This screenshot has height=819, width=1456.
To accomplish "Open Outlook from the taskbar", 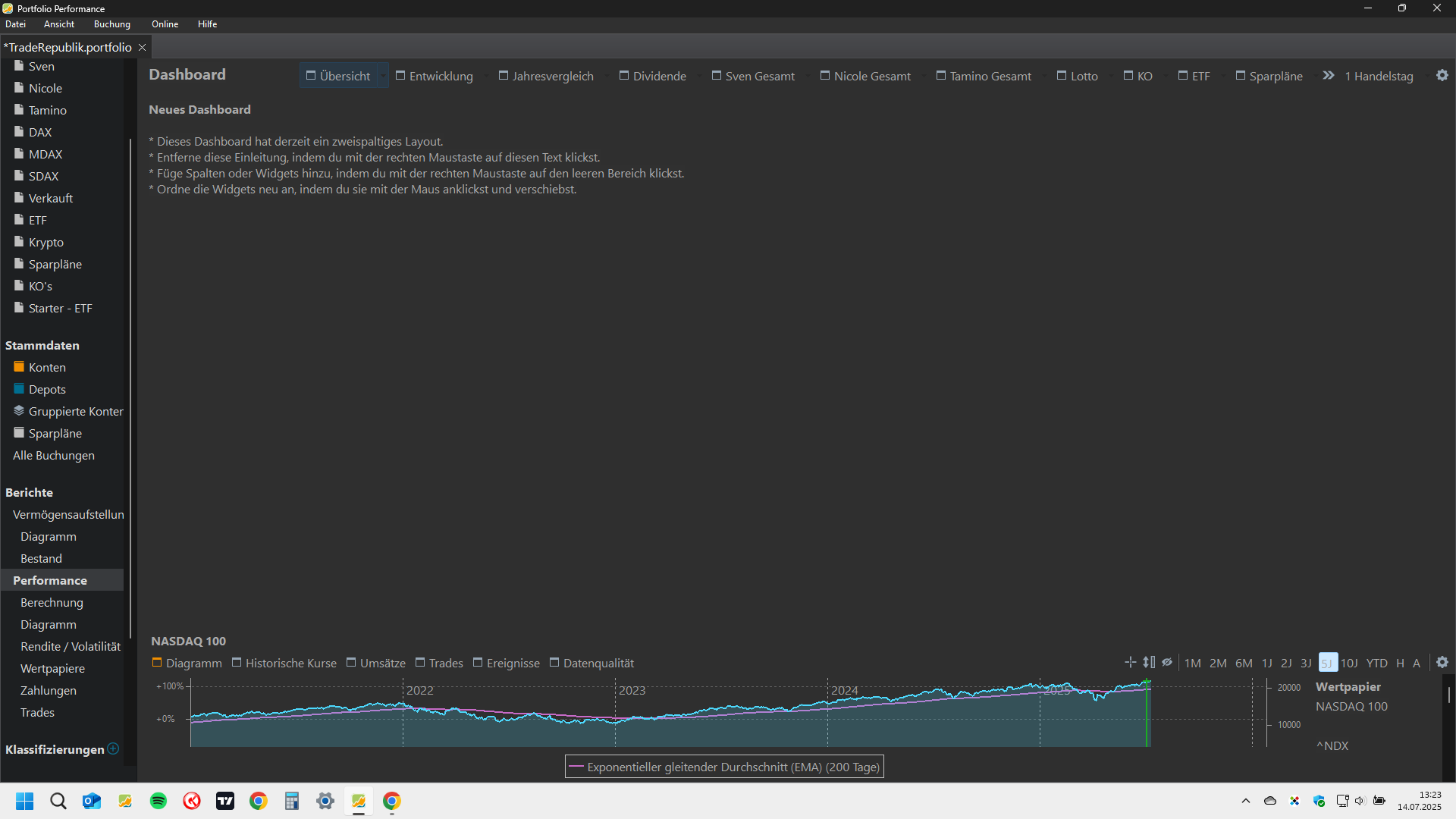I will pyautogui.click(x=92, y=801).
